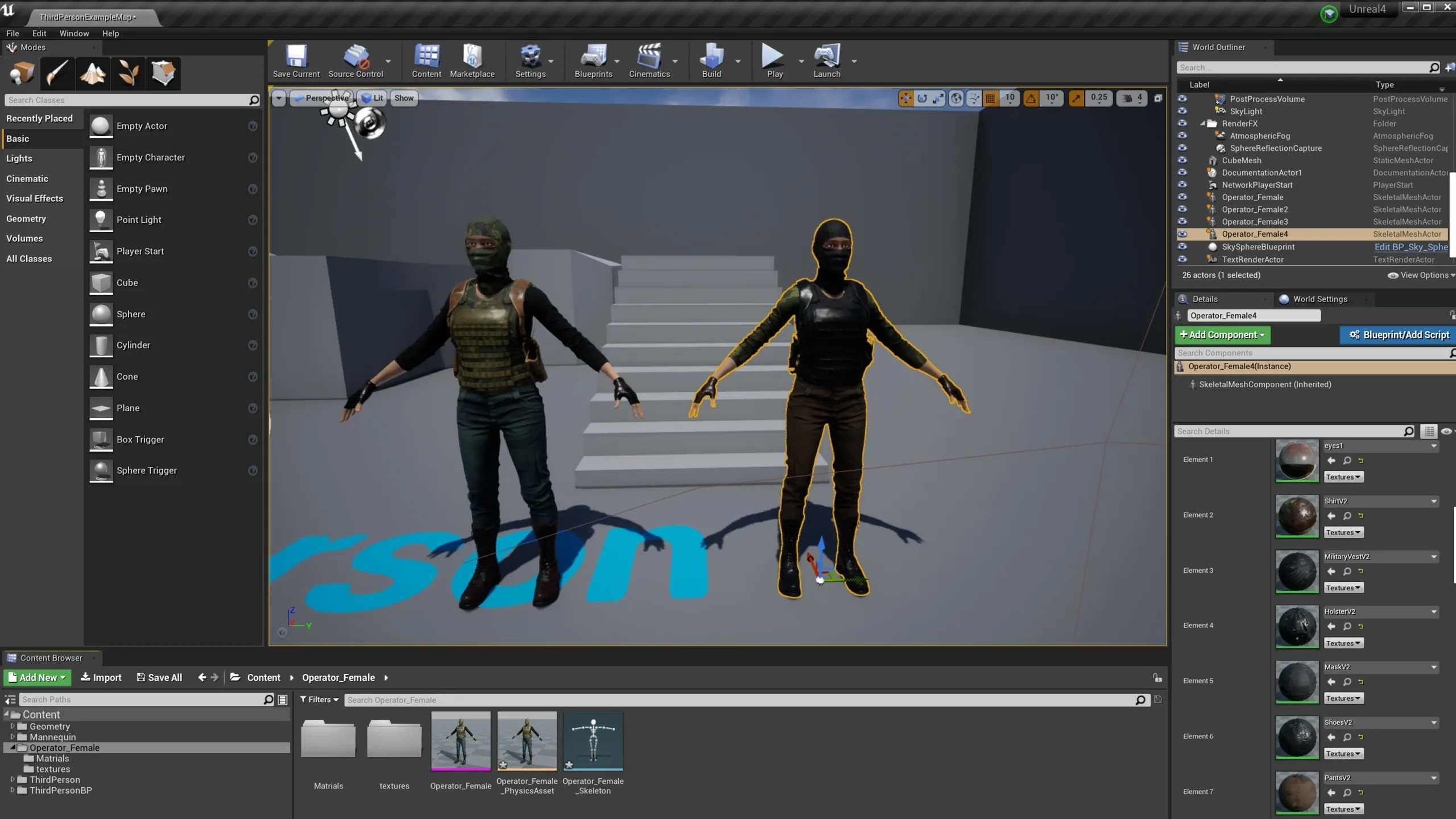Screen dimensions: 1456x819
Task: Select the Foliage mode icon
Action: coord(128,73)
